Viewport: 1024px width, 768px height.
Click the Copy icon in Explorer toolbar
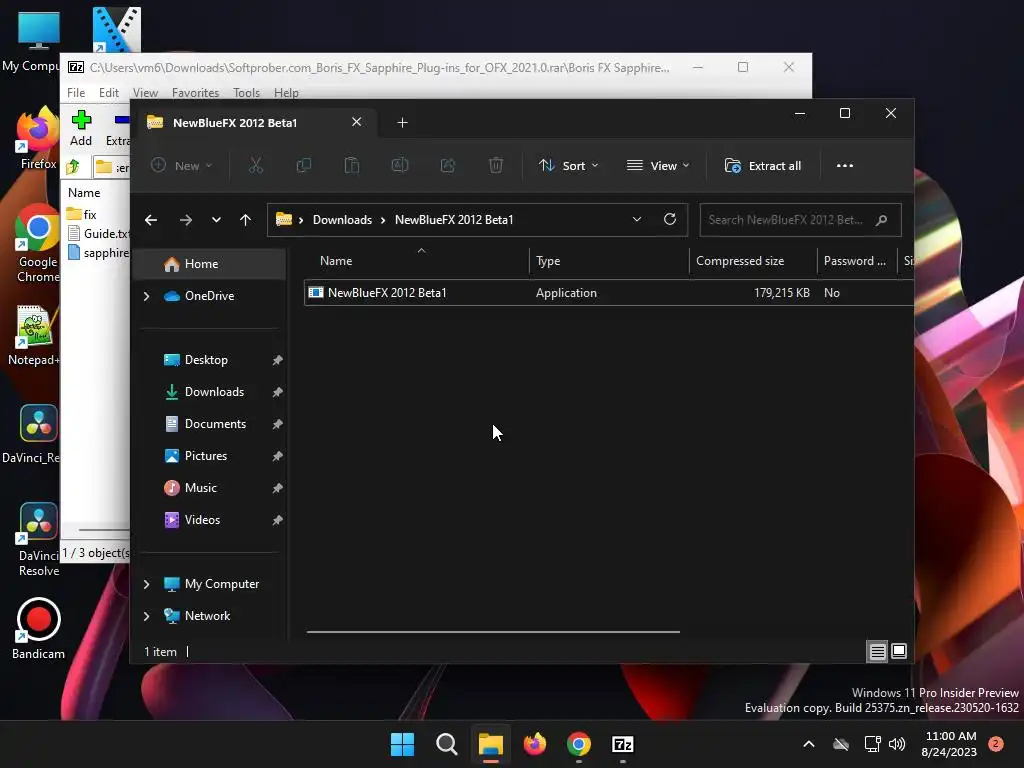tap(304, 166)
